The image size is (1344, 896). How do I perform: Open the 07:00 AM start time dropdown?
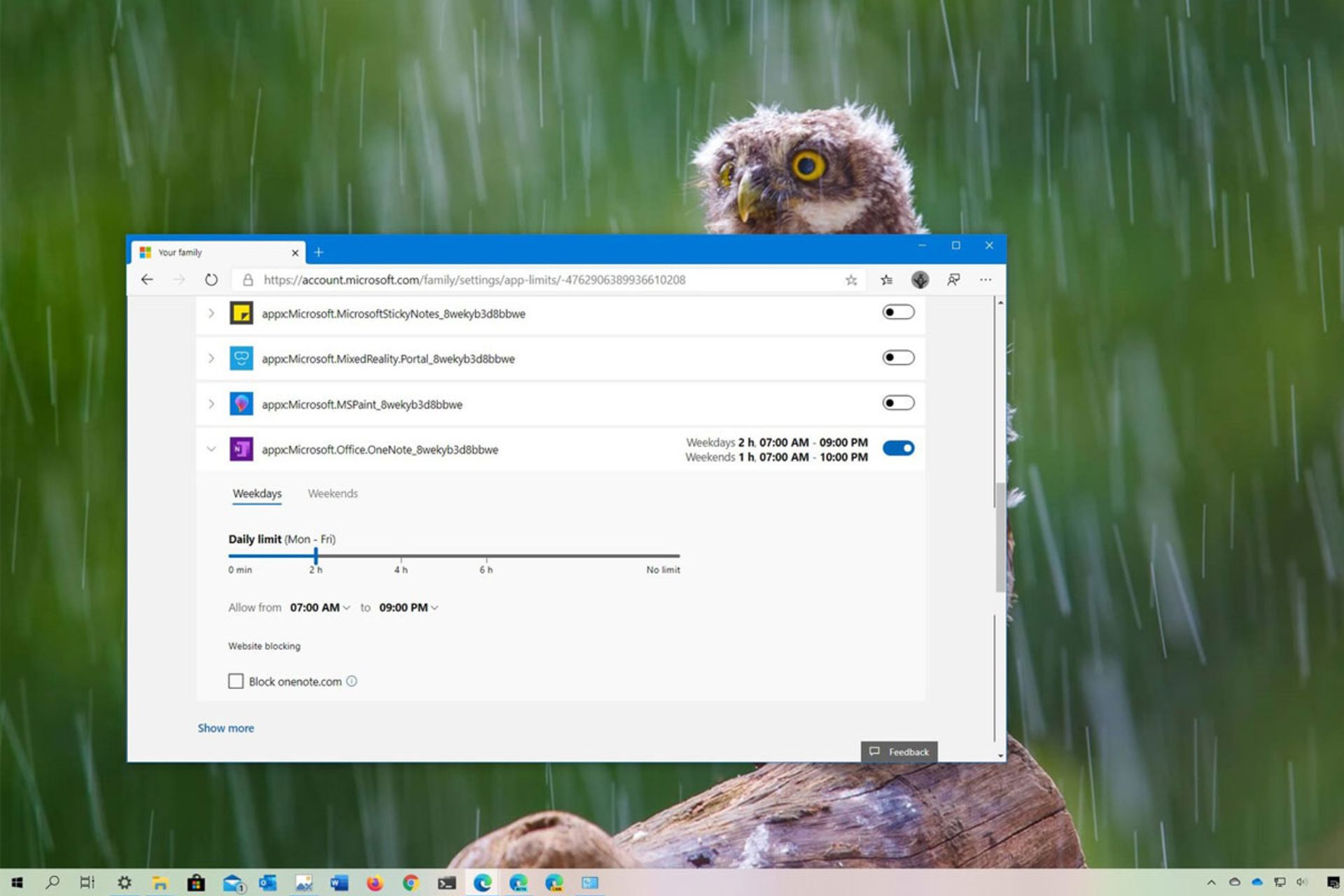click(320, 608)
